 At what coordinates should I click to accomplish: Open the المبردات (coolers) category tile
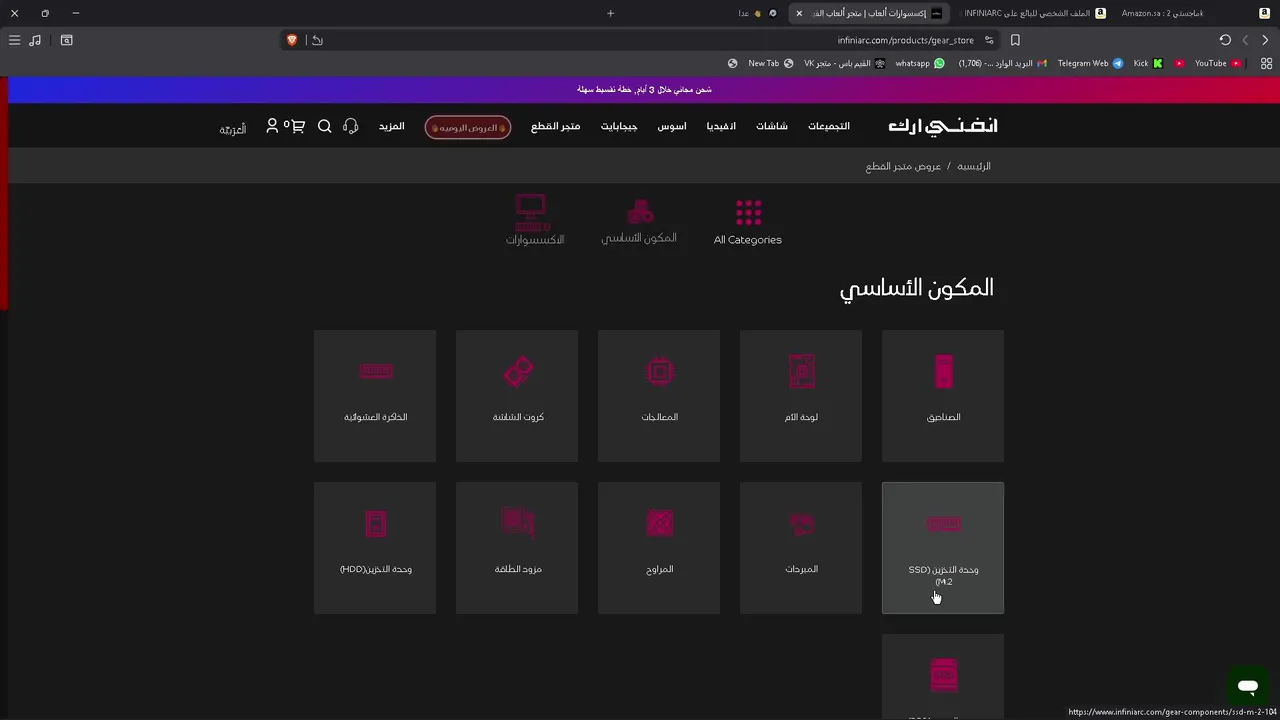click(x=801, y=548)
